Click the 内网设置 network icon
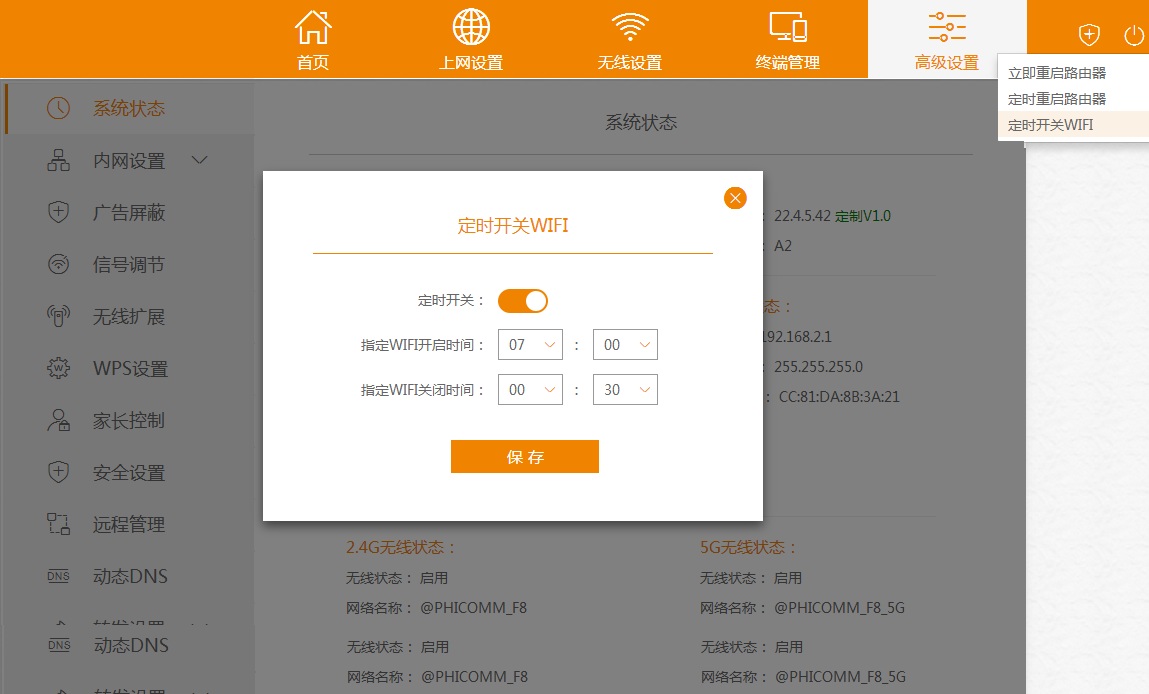The image size is (1149, 694). 59,160
